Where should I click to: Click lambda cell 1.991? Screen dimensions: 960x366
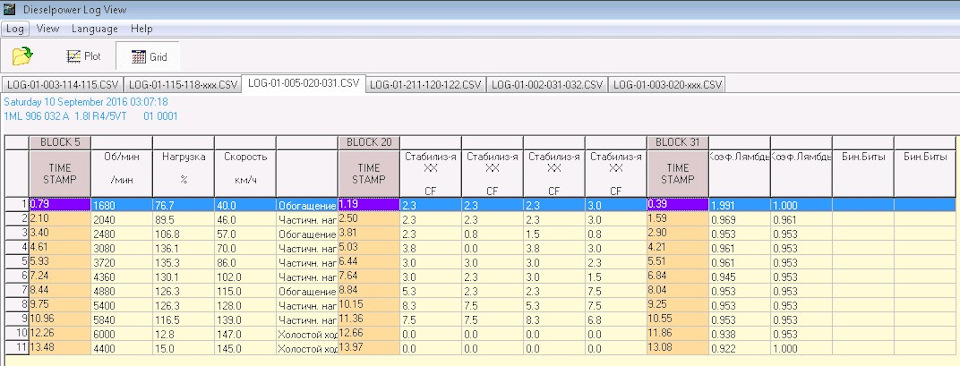[740, 205]
